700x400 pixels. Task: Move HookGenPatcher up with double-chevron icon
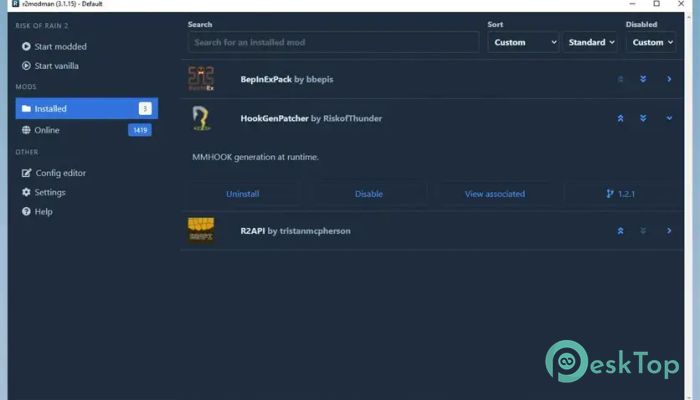pos(620,118)
